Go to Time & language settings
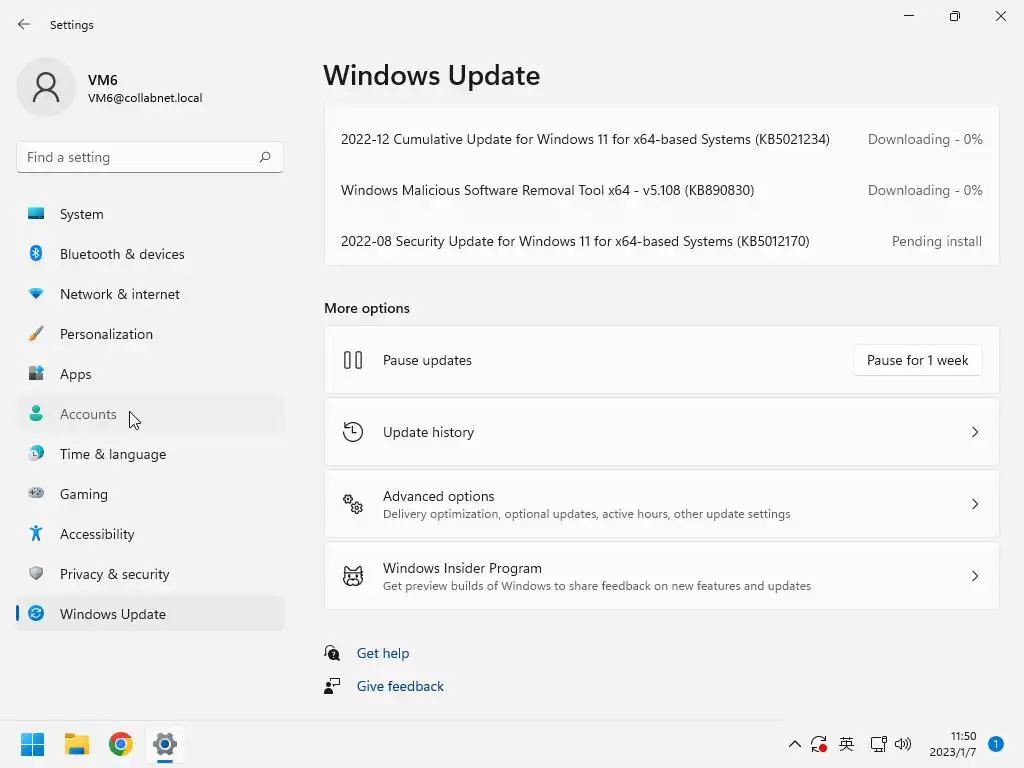Viewport: 1024px width, 768px height. pyautogui.click(x=113, y=454)
